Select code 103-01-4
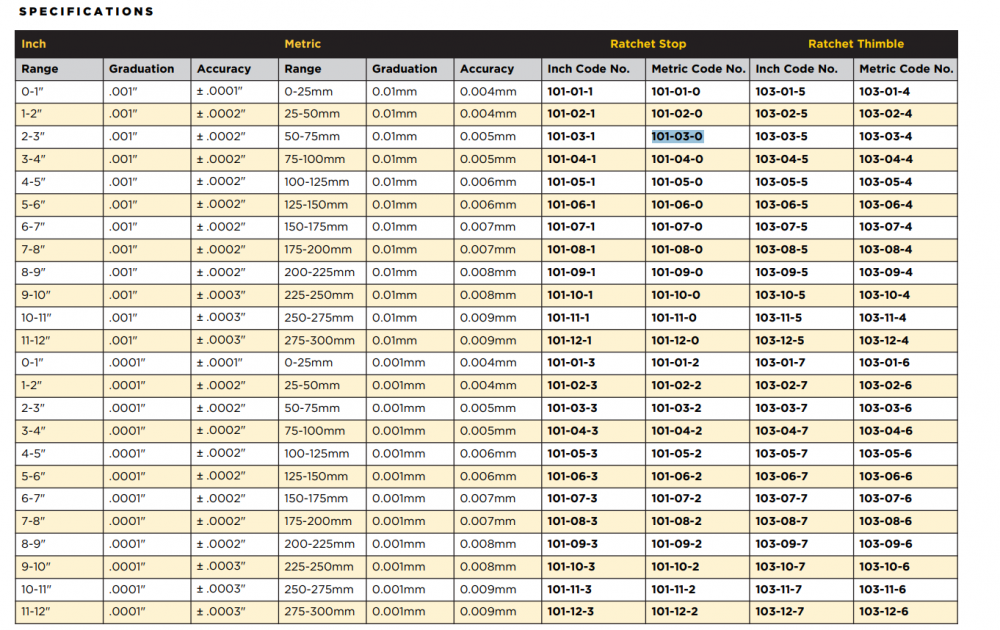Viewport: 1000px width, 630px height. 885,91
